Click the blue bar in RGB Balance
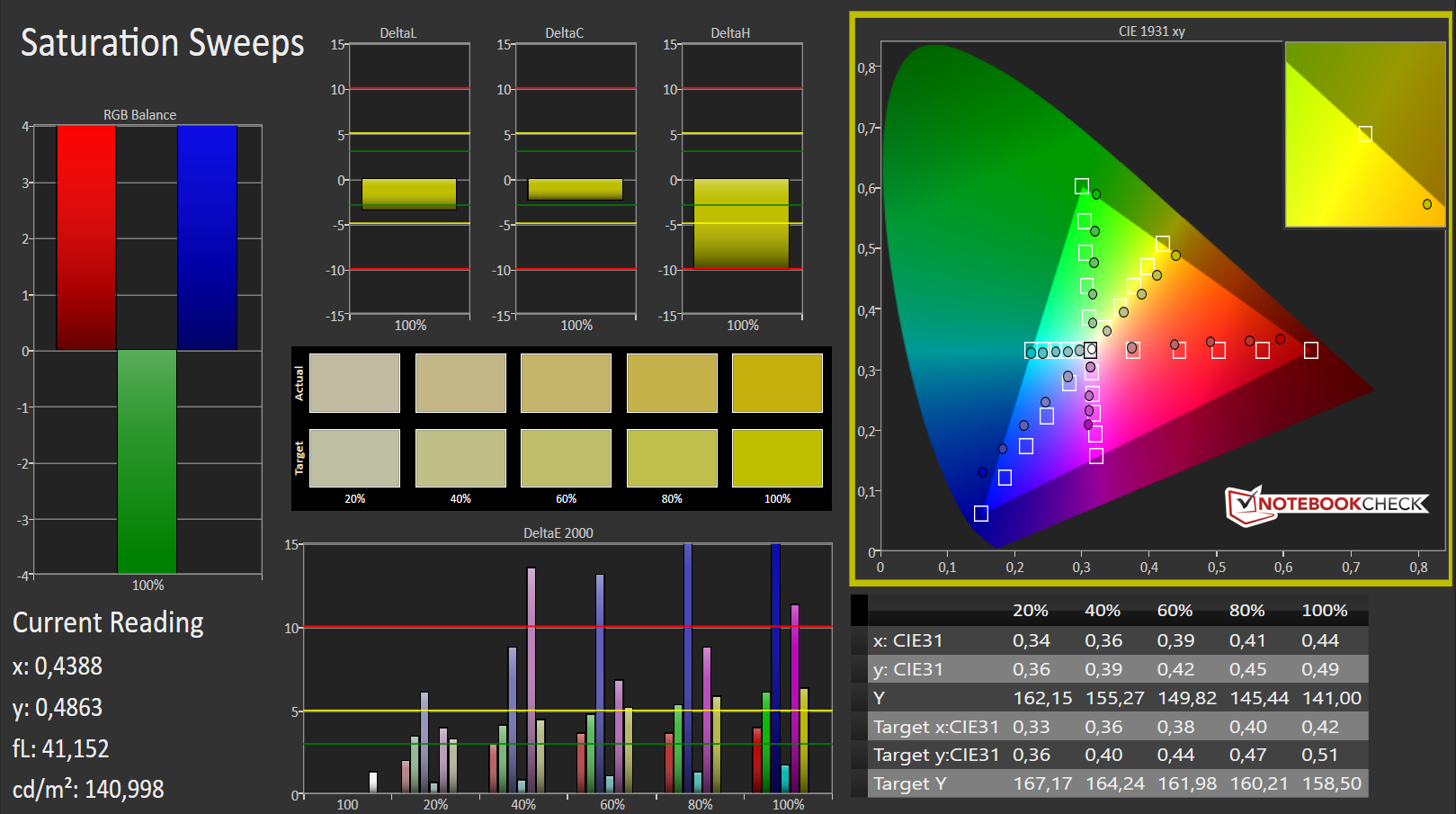Viewport: 1456px width, 814px height. coord(207,237)
